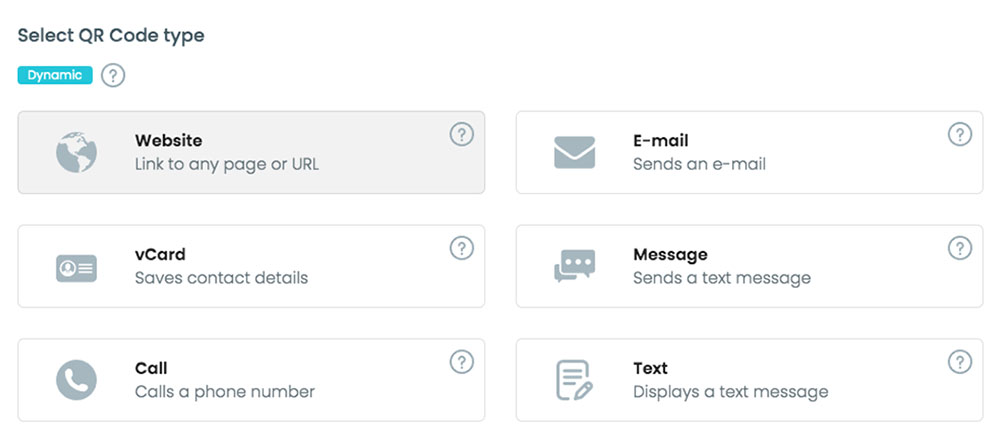
Task: View help for the Text option
Action: (960, 362)
